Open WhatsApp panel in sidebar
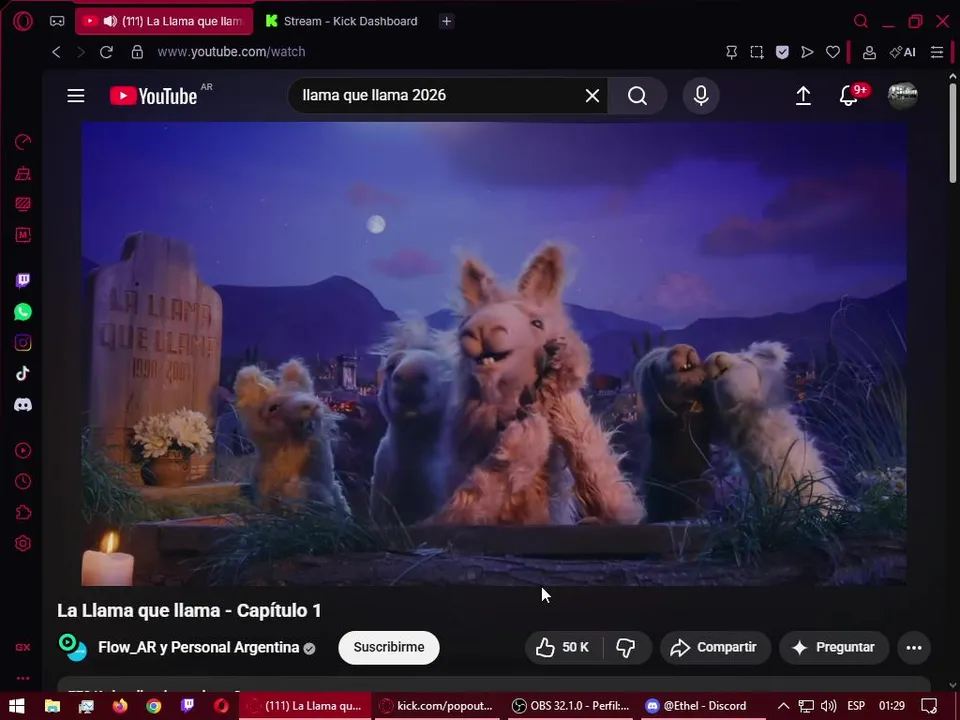 [23, 312]
